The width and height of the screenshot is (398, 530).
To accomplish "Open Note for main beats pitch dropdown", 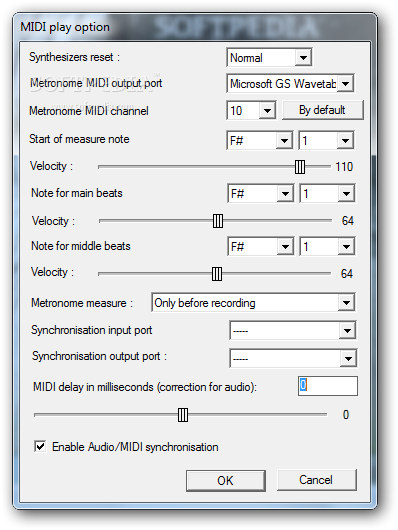I will pyautogui.click(x=260, y=194).
